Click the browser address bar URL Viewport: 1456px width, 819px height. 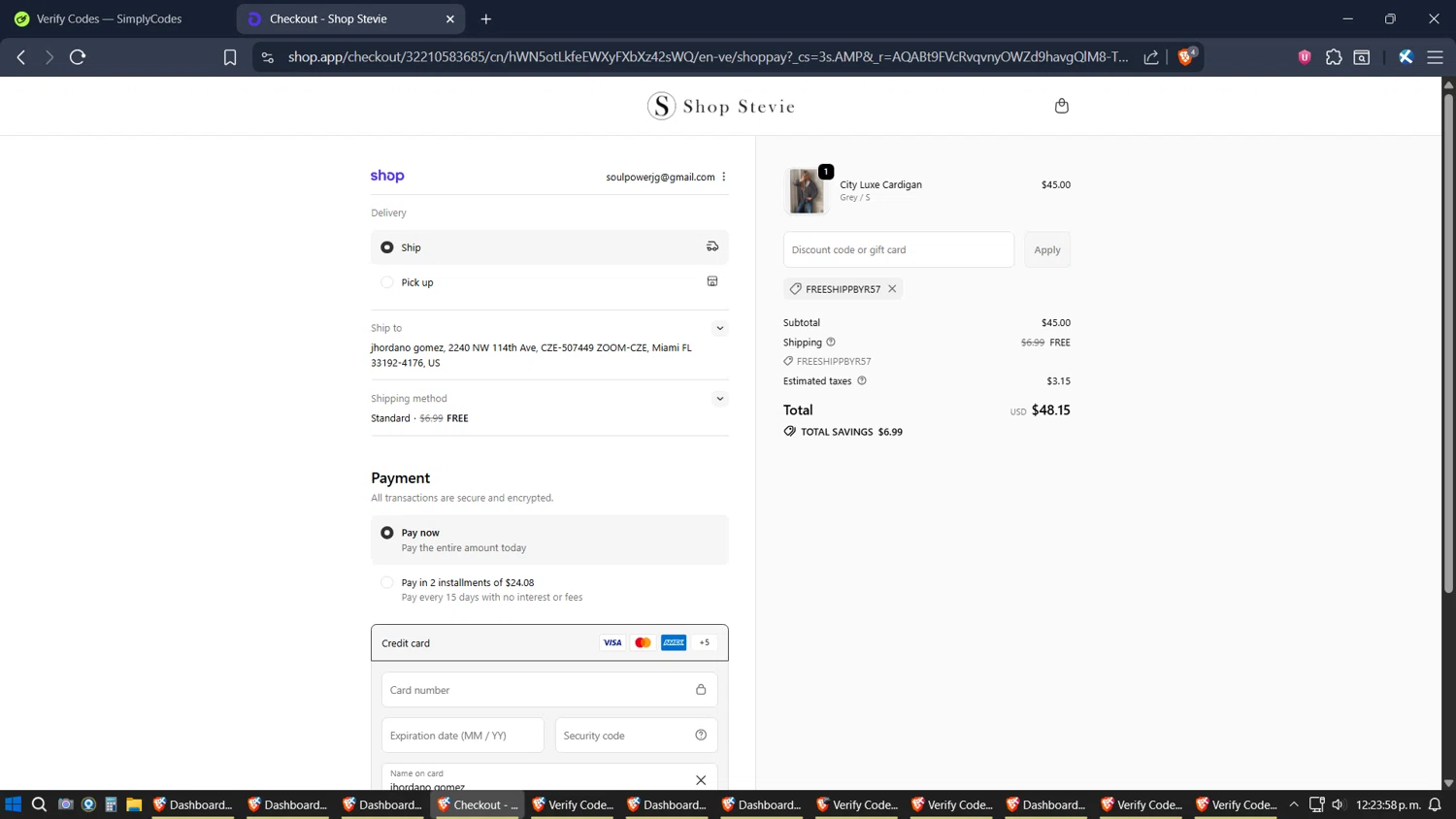[708, 57]
